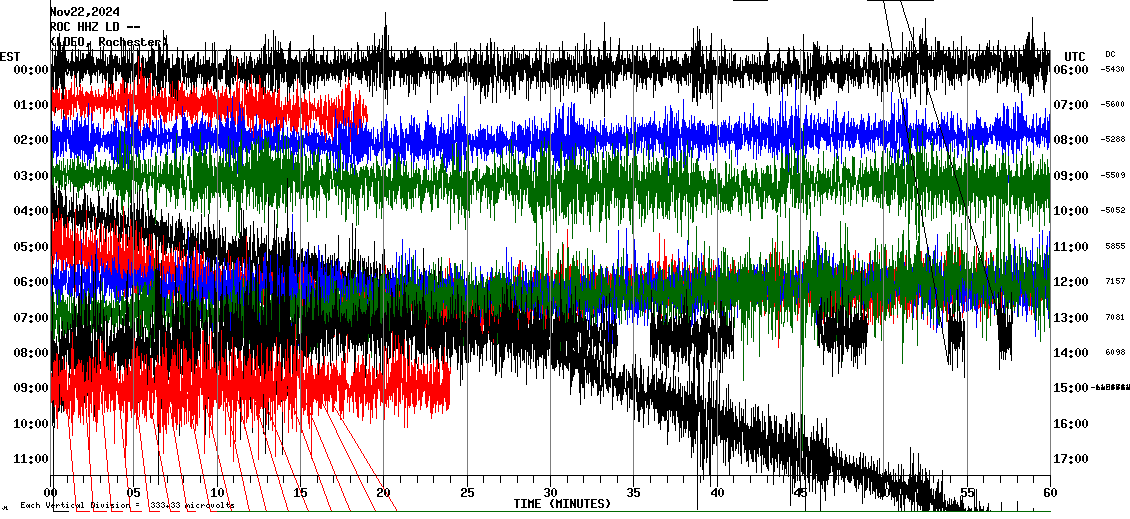This screenshot has width=1130, height=519.
Task: Select the 00:00 EST row label
Action: [31, 70]
